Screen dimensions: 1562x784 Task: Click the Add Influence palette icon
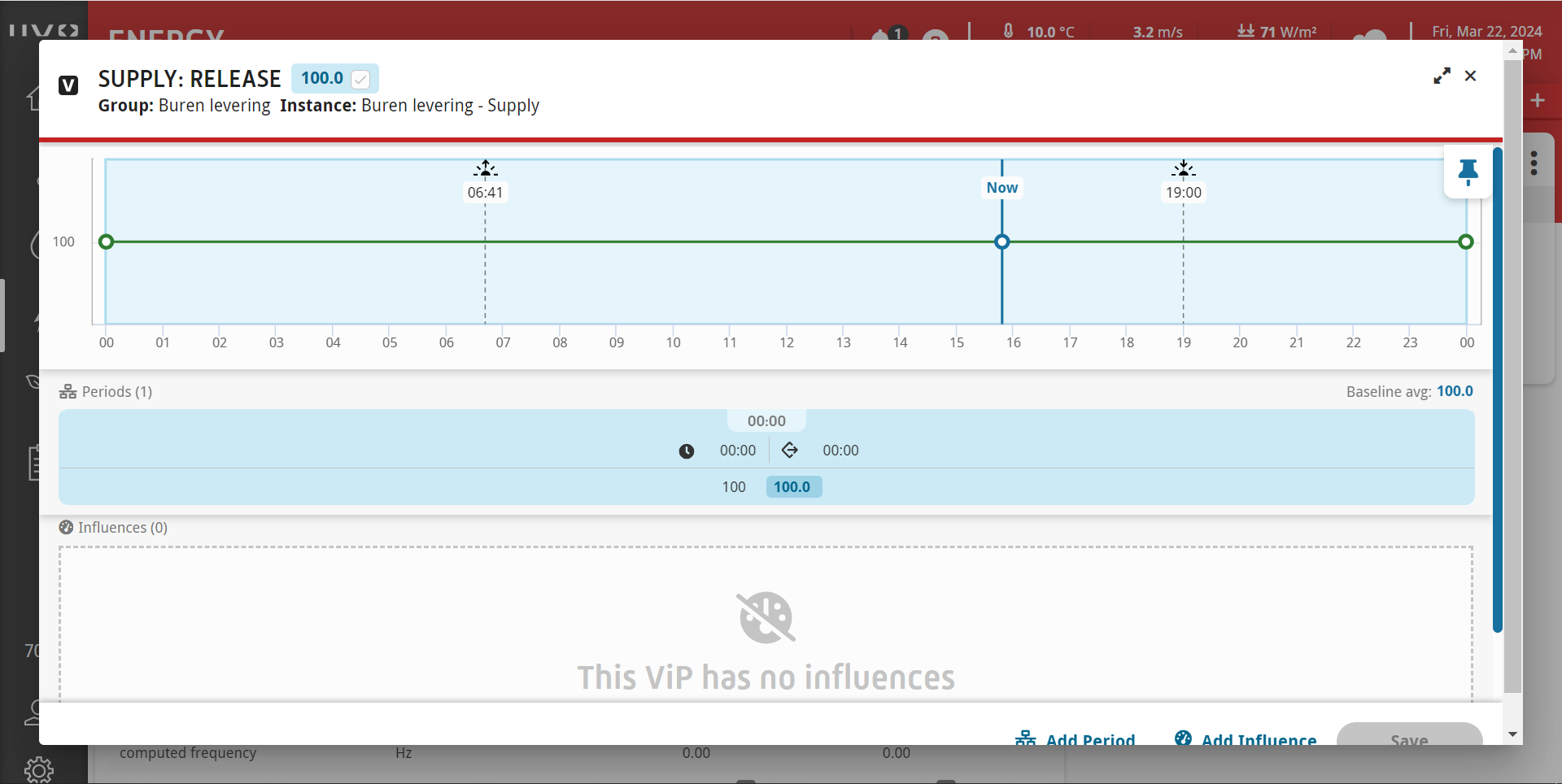click(1183, 738)
